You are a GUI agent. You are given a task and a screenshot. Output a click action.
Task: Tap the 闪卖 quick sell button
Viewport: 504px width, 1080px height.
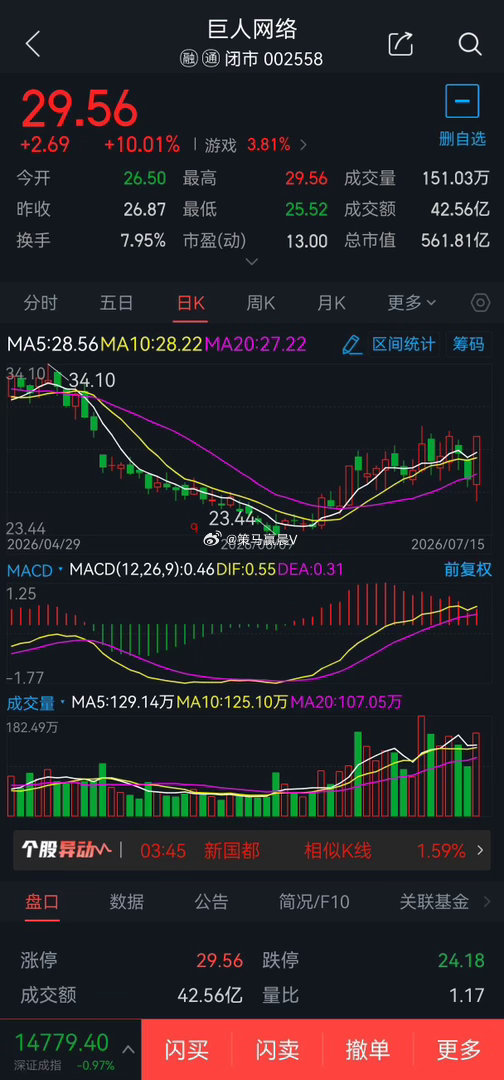(x=277, y=1050)
